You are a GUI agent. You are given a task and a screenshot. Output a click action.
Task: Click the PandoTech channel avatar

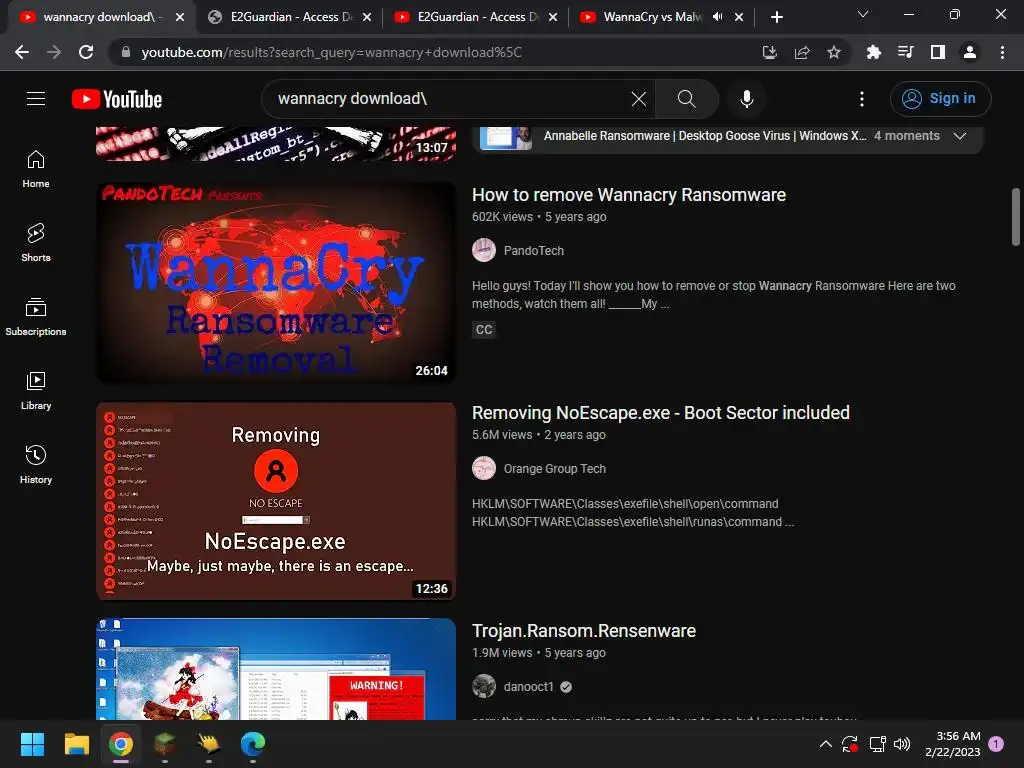484,250
